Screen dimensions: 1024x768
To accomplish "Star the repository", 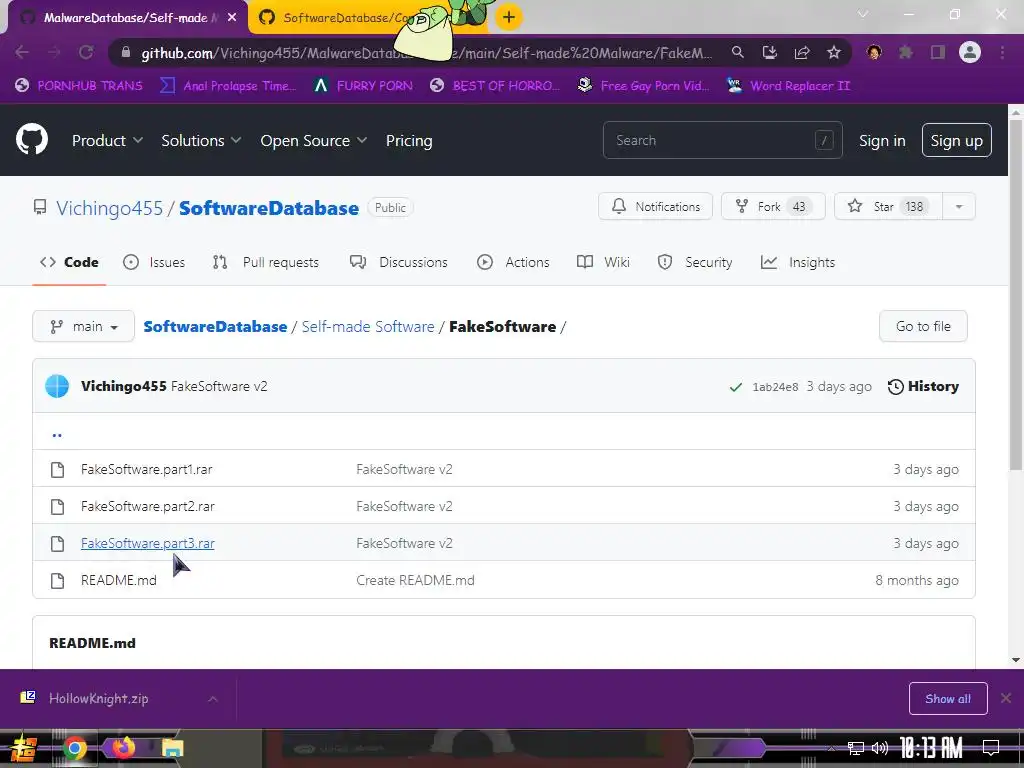I will click(x=889, y=206).
